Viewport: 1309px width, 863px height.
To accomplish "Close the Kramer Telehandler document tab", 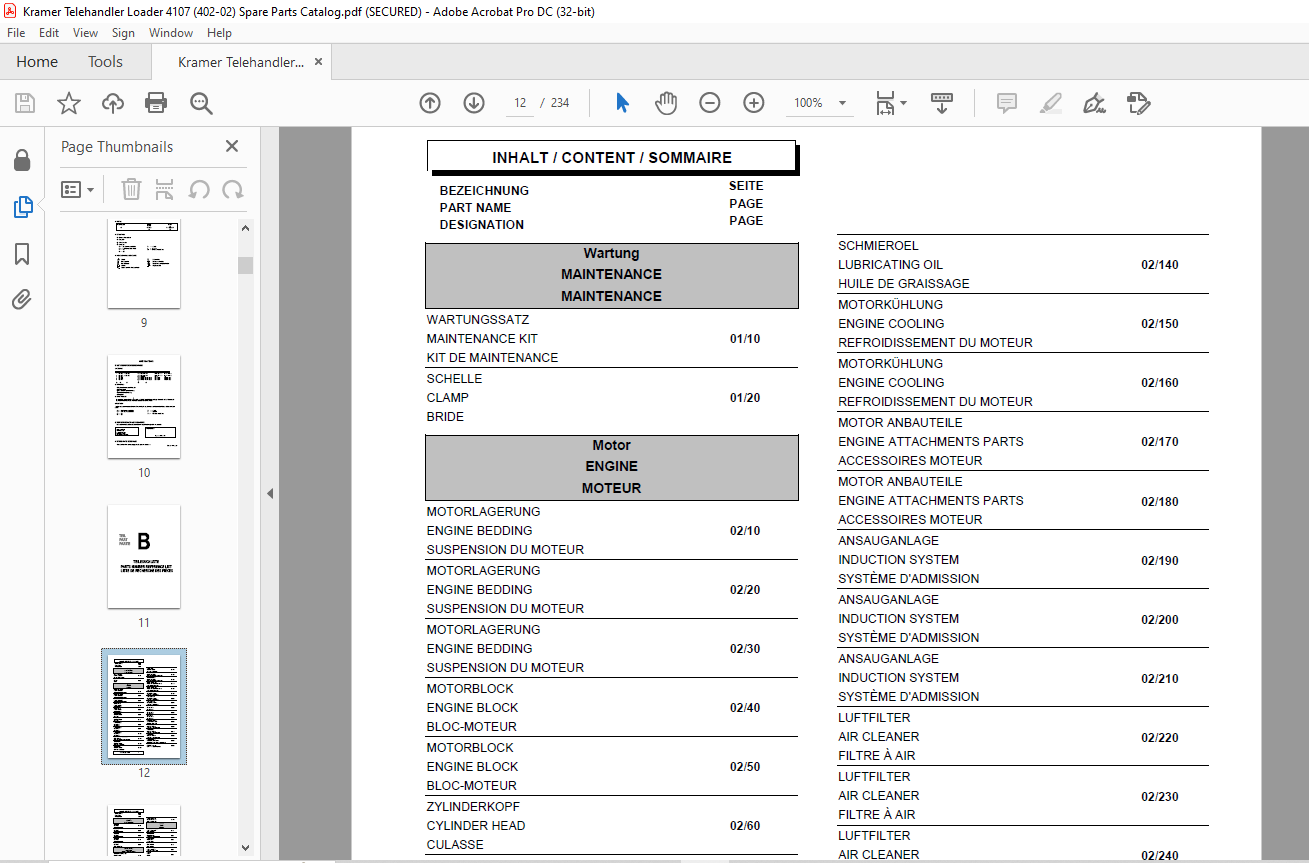I will [x=319, y=62].
